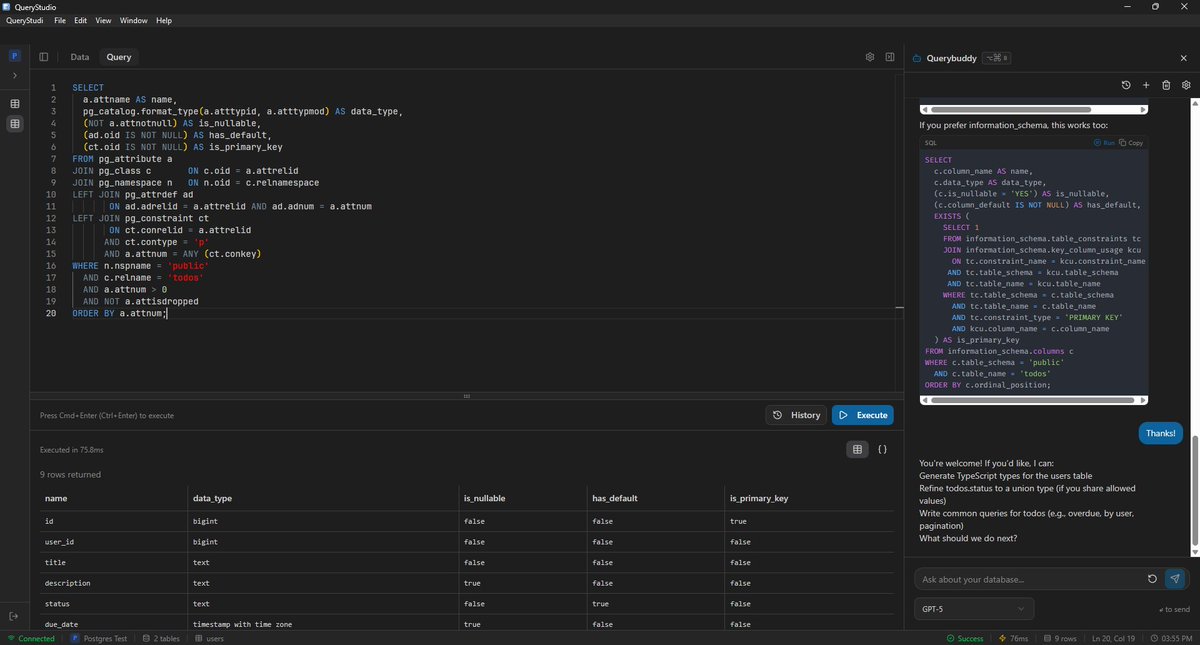Screen dimensions: 1200x645
Task: Click the users table status entry
Action: point(210,638)
